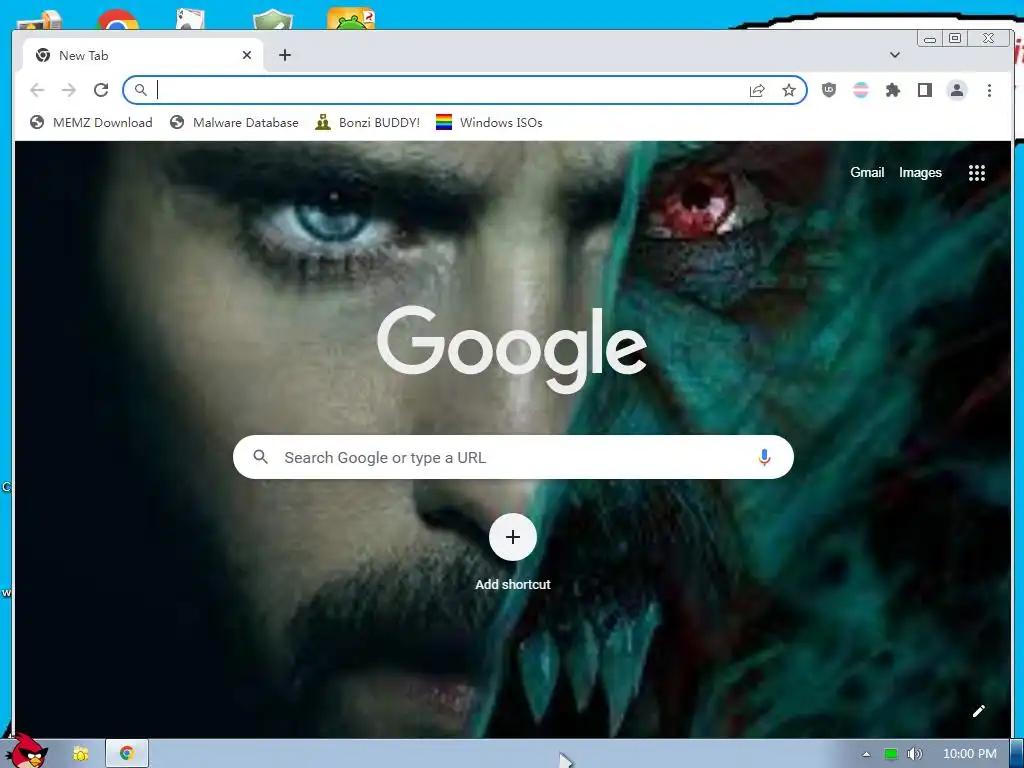Image resolution: width=1024 pixels, height=768 pixels.
Task: Start voice search with microphone icon
Action: coord(764,457)
